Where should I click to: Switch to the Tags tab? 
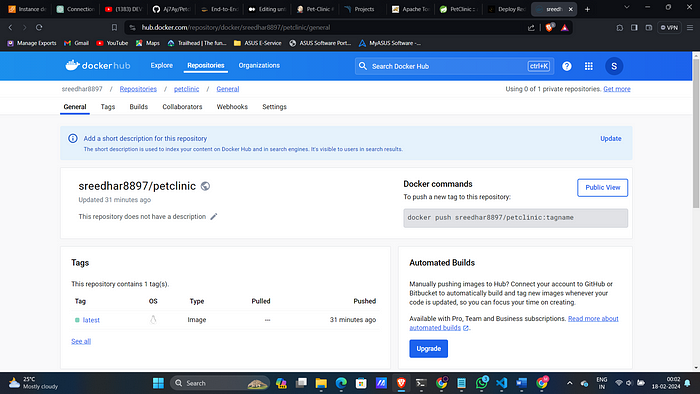coord(108,107)
